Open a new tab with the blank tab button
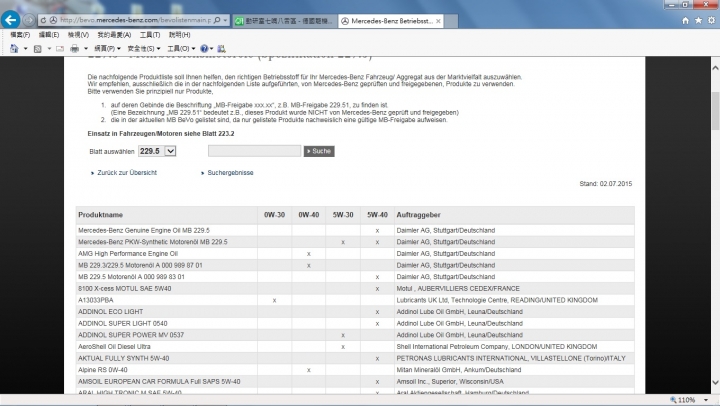720x406 pixels. click(x=451, y=21)
